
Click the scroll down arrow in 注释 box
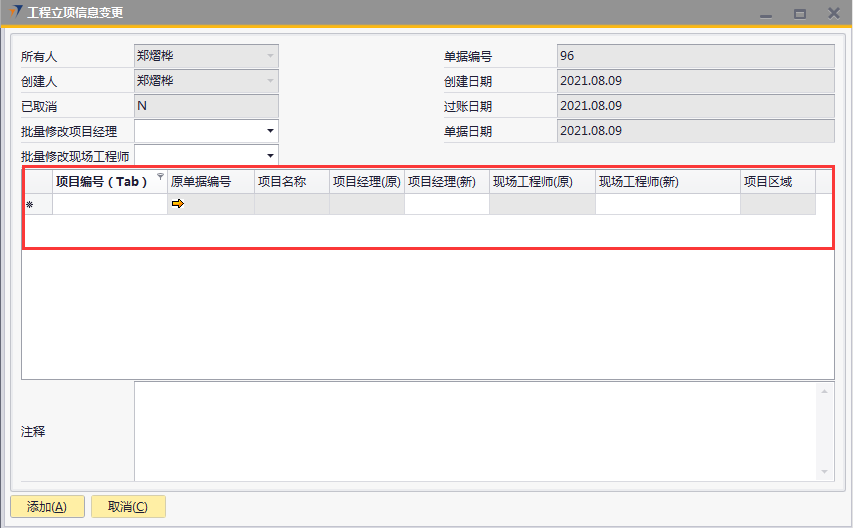825,472
